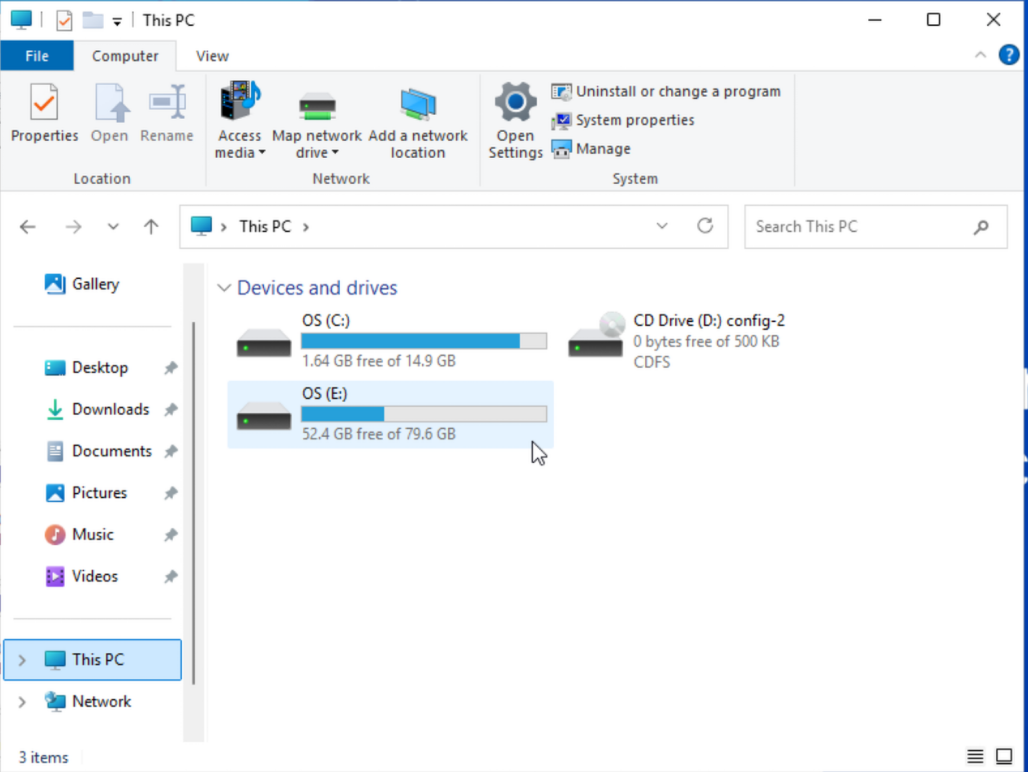
Task: Click the Refresh icon in the address bar
Action: click(705, 226)
